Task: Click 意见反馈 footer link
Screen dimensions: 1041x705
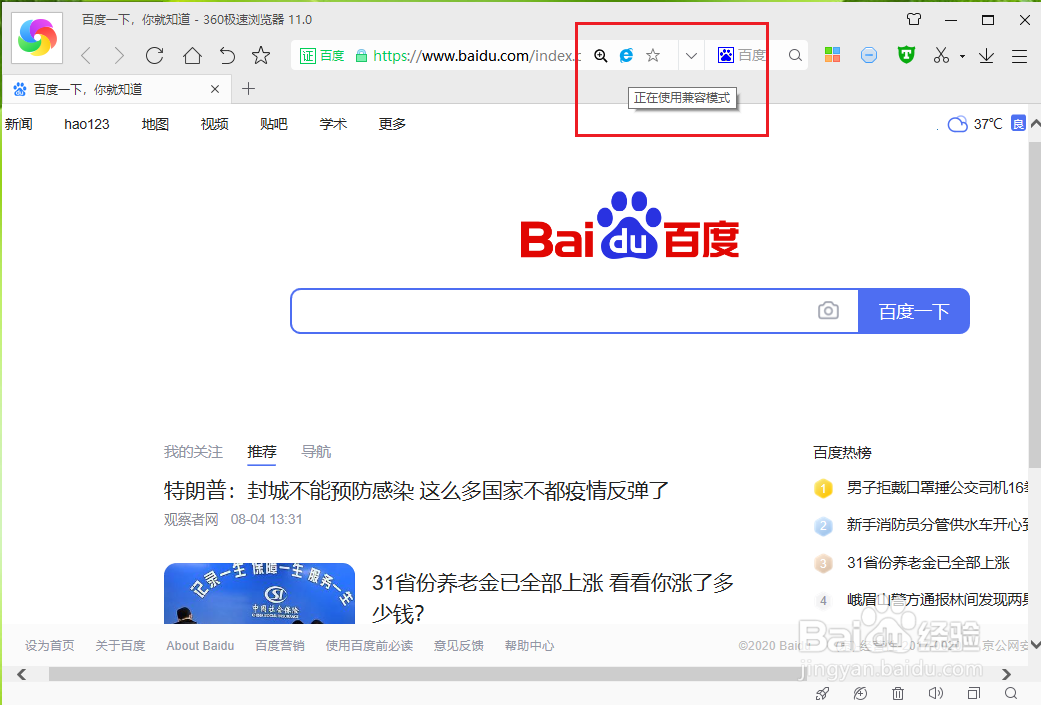Action: point(459,645)
